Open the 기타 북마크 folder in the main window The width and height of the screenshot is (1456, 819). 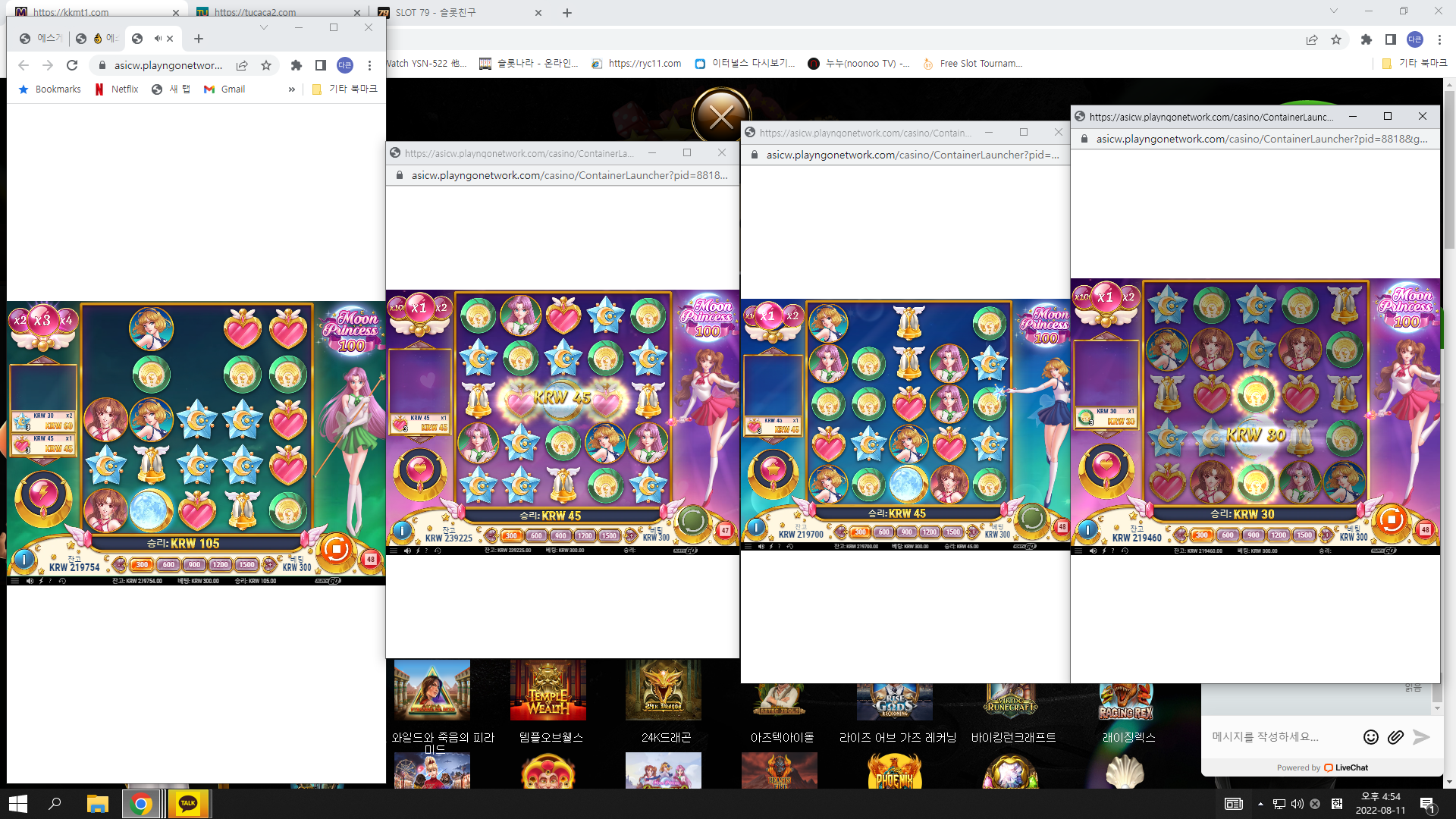pos(1414,64)
